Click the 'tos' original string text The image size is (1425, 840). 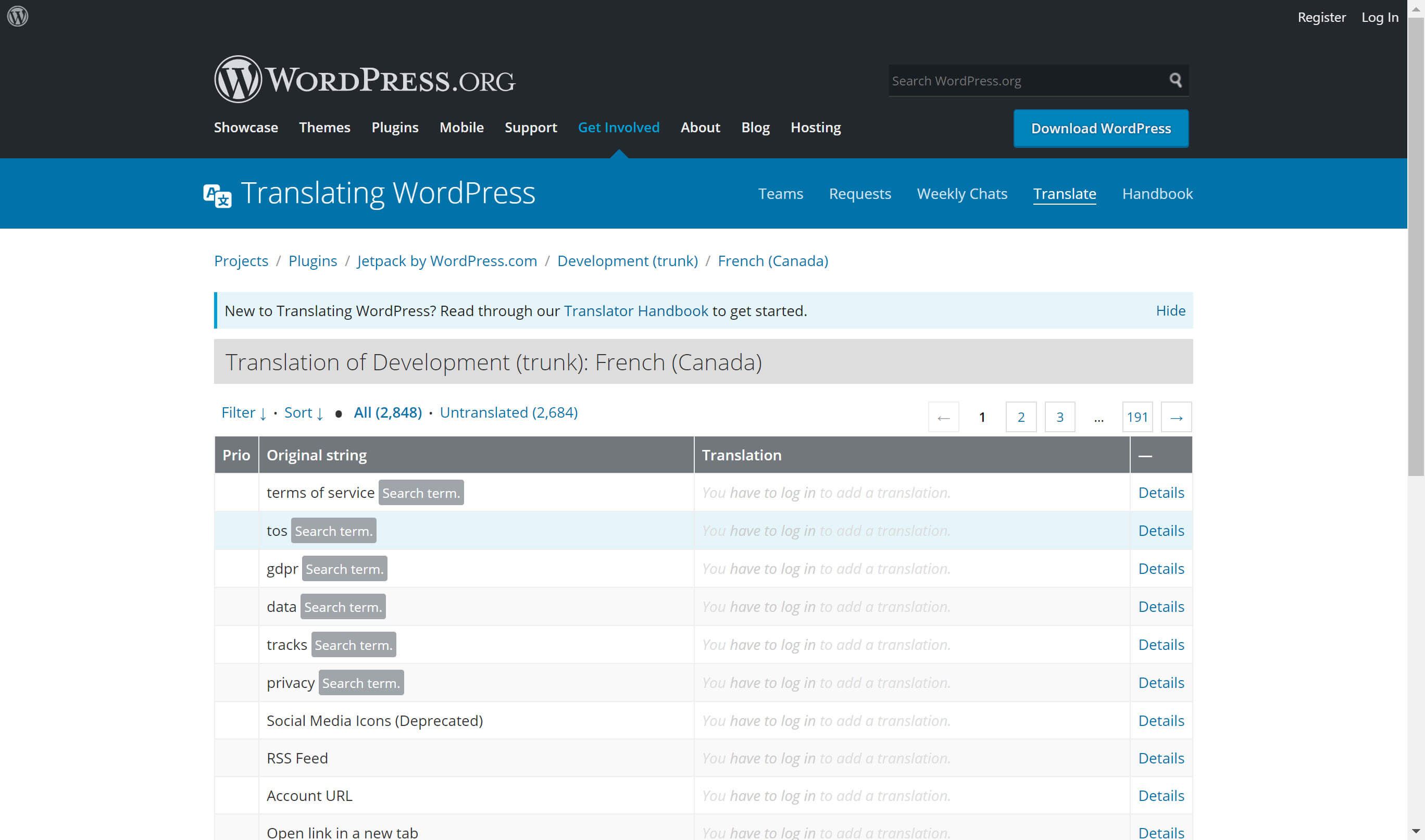[277, 531]
